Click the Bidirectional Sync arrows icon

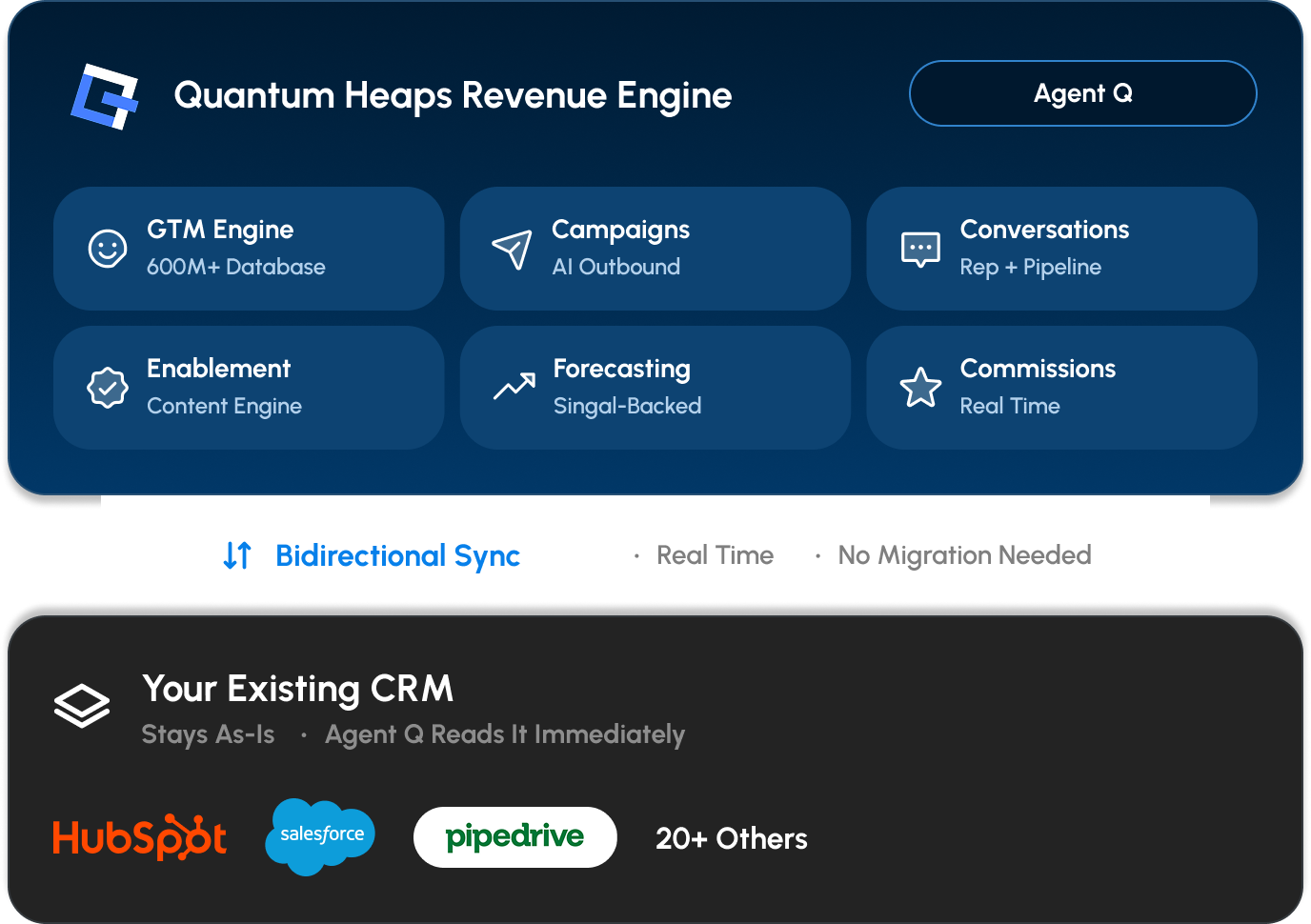click(237, 555)
